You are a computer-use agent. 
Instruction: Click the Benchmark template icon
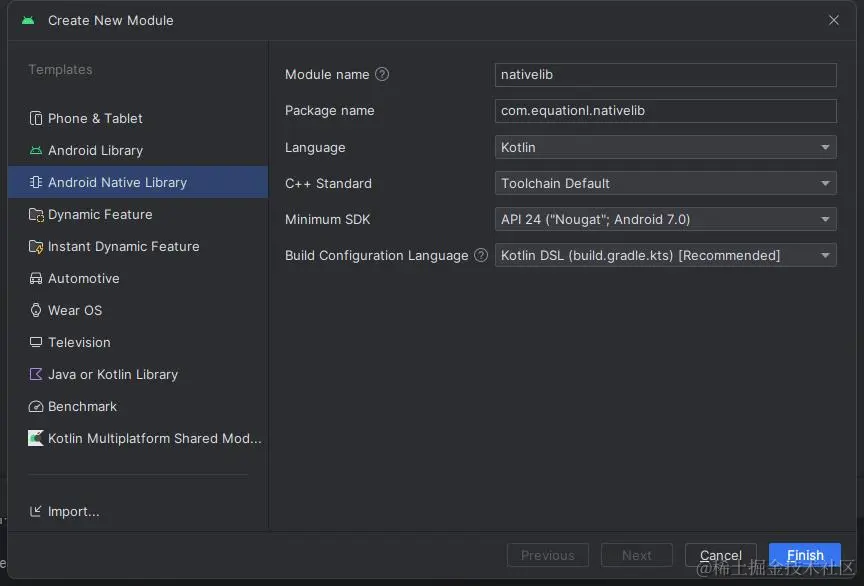tap(36, 406)
